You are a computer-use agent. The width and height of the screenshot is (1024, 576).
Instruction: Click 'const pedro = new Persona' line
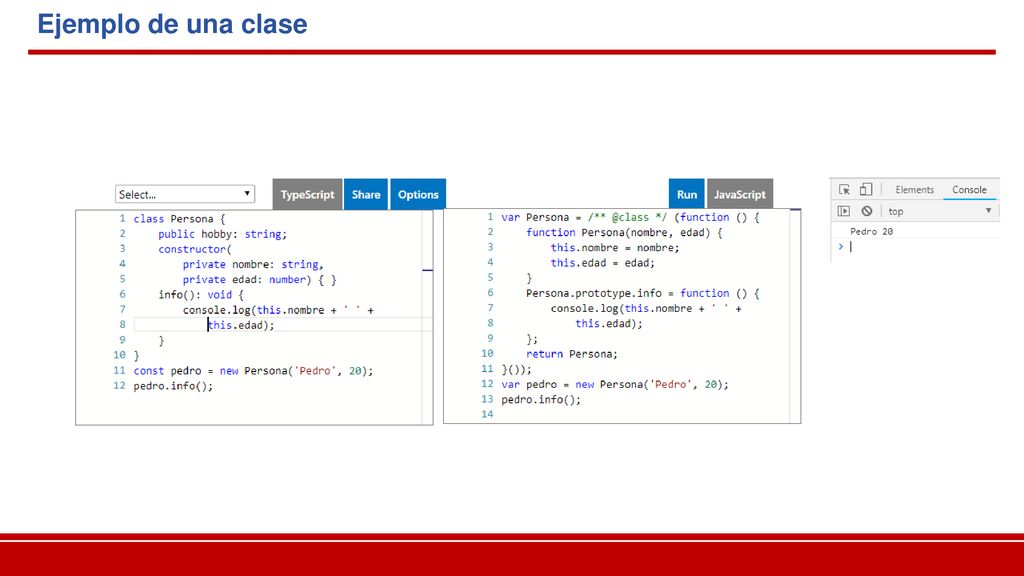(x=253, y=371)
